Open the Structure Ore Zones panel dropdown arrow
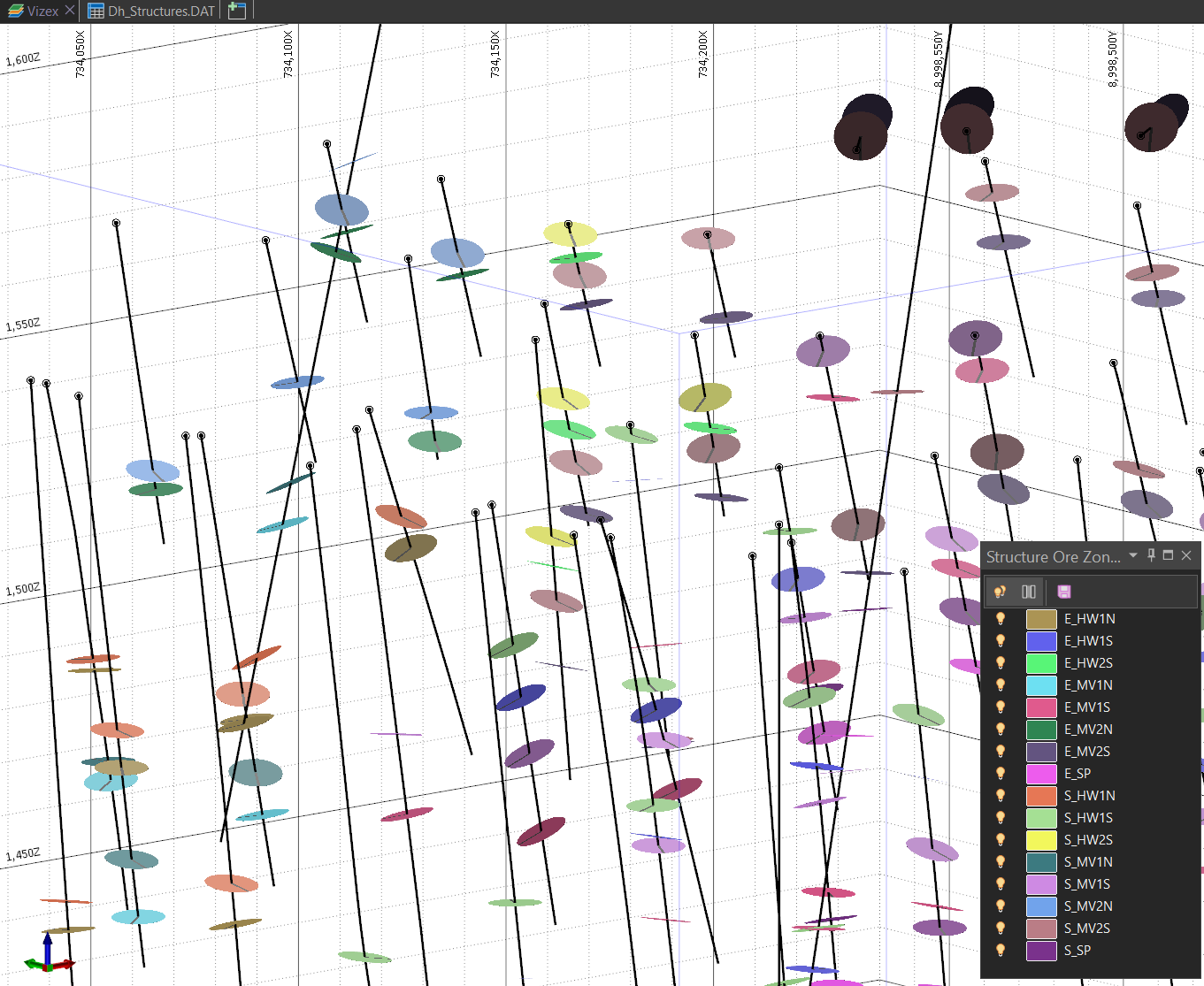This screenshot has width=1204, height=986. pyautogui.click(x=1133, y=556)
